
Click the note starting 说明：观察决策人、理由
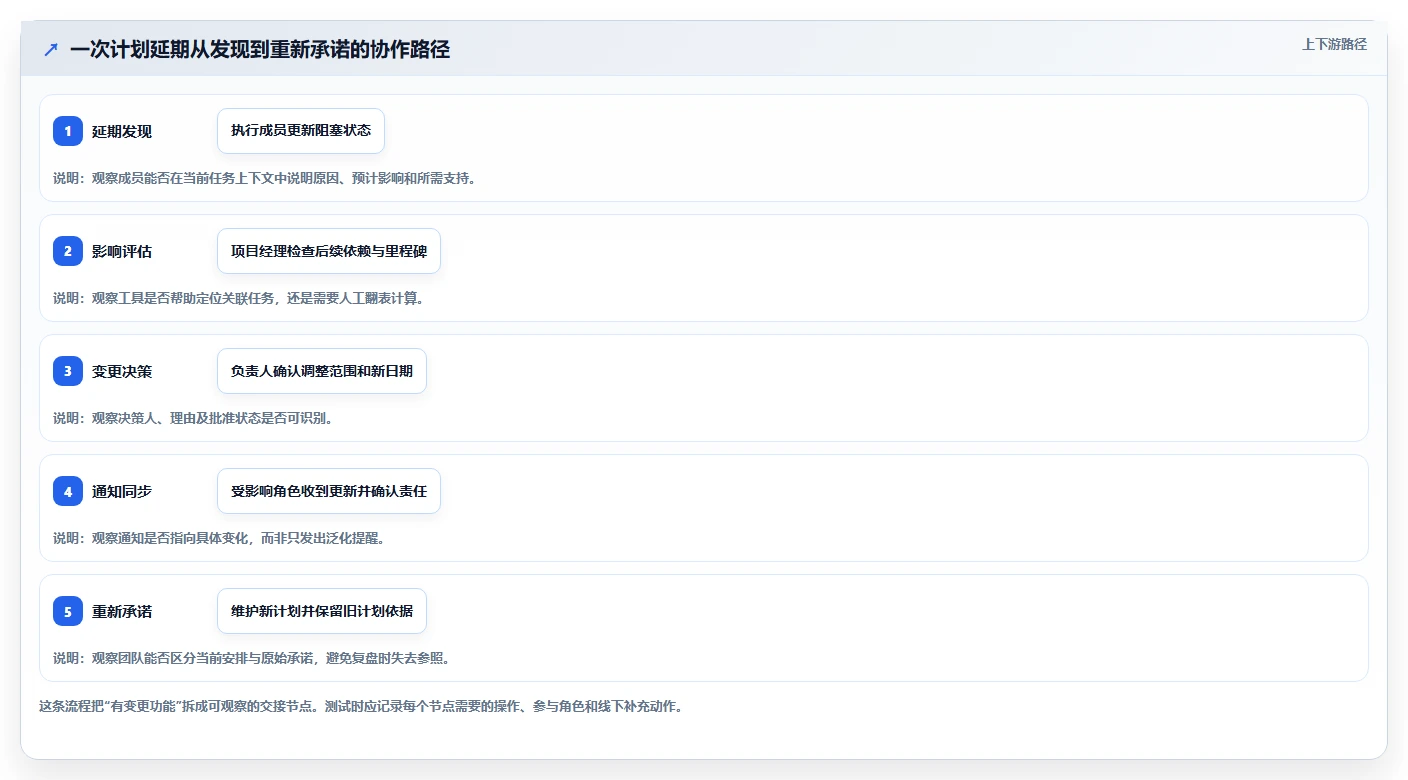click(x=193, y=418)
